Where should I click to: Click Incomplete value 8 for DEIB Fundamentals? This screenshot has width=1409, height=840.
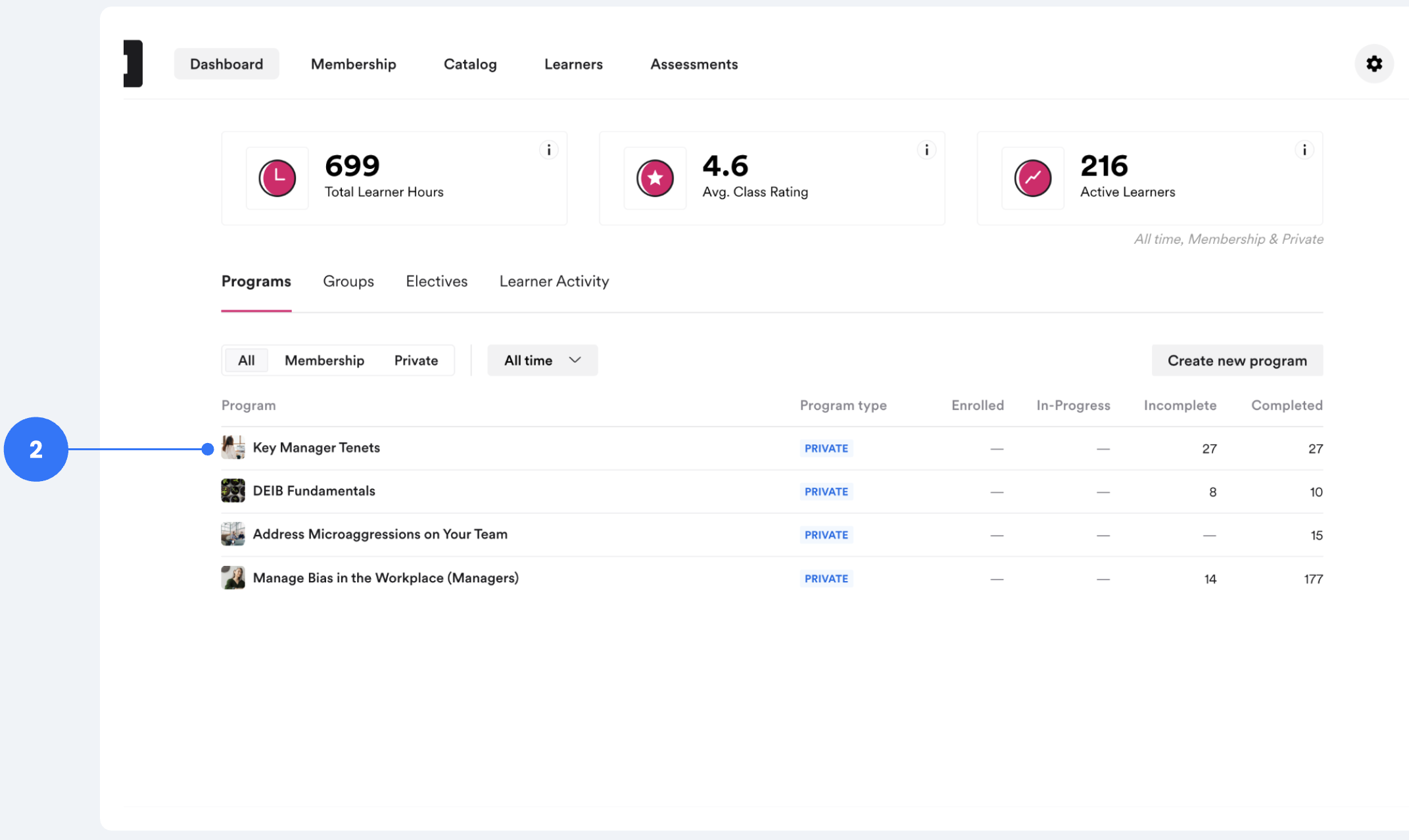(1213, 492)
